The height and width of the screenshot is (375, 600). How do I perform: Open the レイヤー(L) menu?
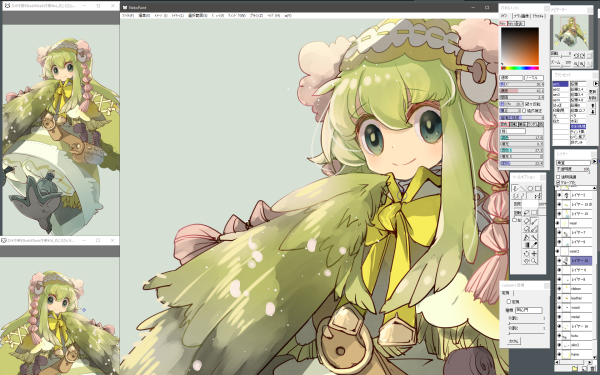(177, 16)
